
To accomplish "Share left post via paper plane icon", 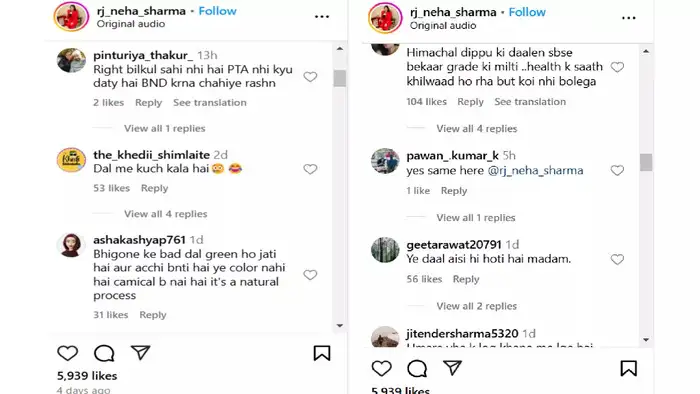I will pyautogui.click(x=140, y=353).
